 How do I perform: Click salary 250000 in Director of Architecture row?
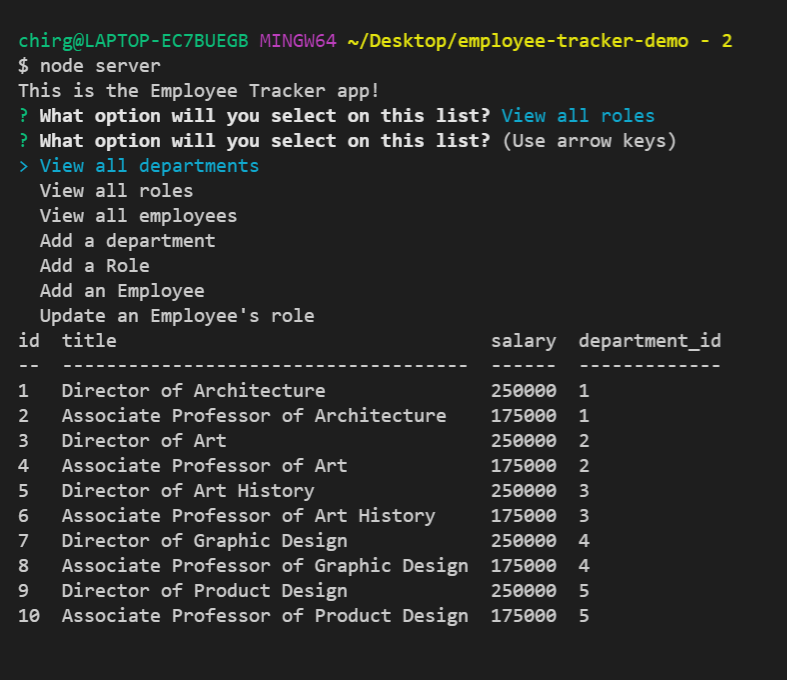pos(523,391)
